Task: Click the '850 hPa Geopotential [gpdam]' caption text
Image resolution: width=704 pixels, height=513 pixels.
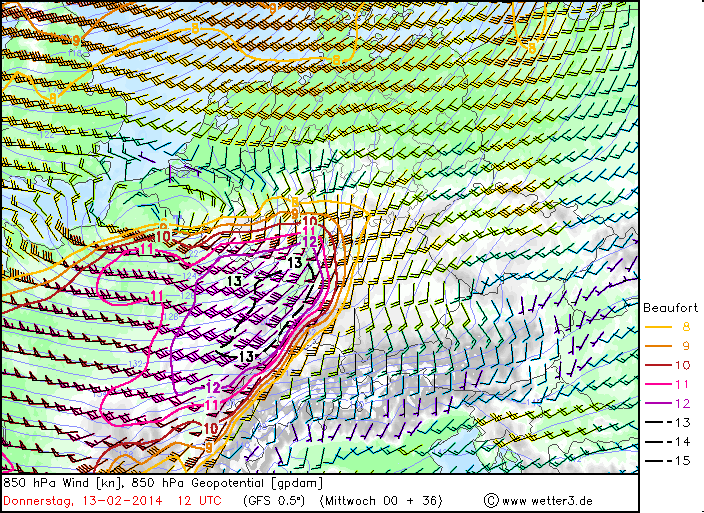Action: pos(226,483)
